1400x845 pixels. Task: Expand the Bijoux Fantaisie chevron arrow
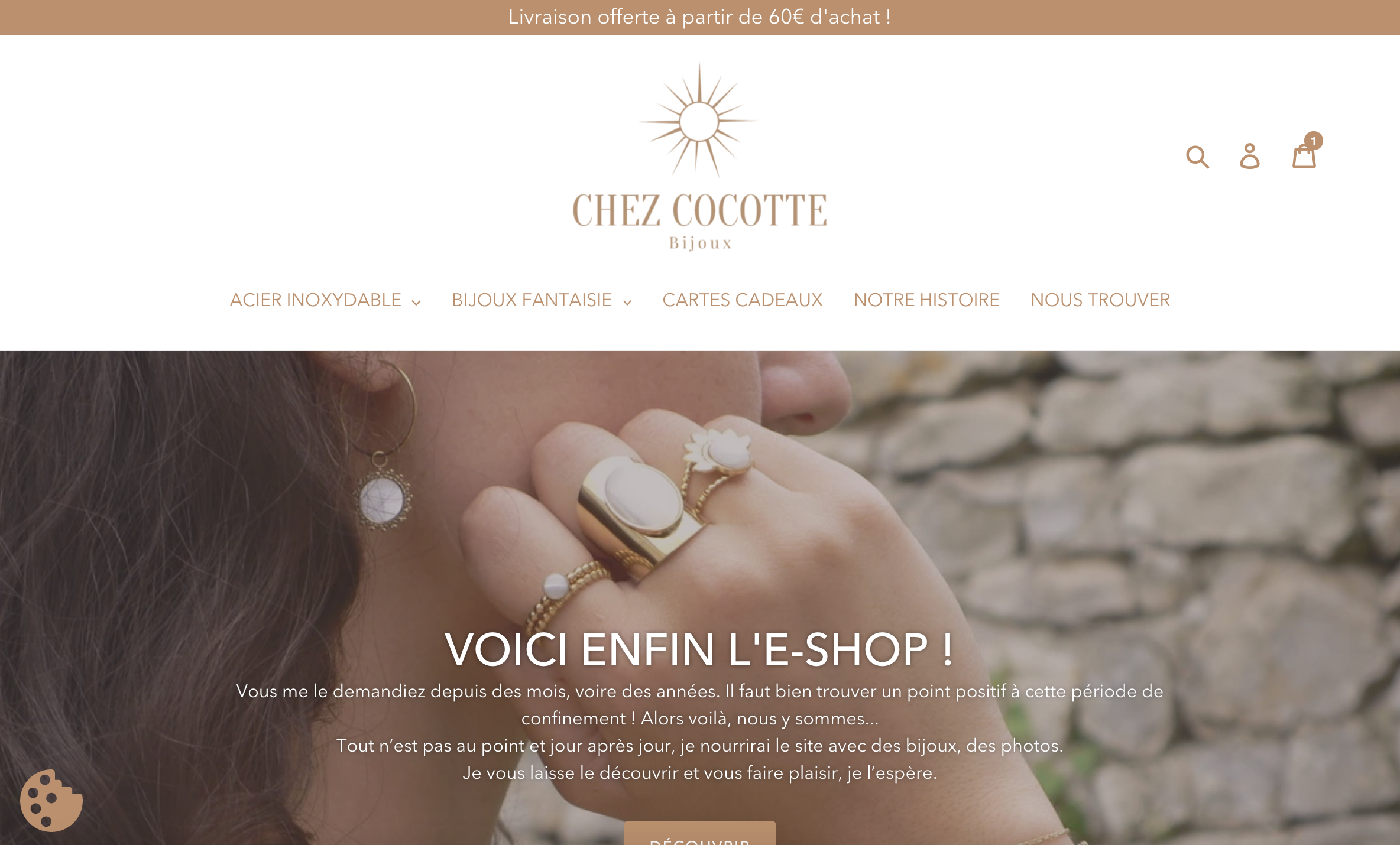click(x=627, y=303)
